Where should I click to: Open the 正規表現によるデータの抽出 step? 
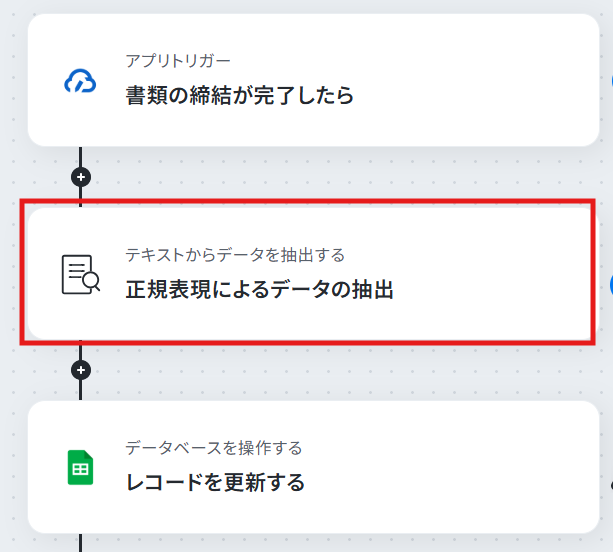click(x=314, y=274)
